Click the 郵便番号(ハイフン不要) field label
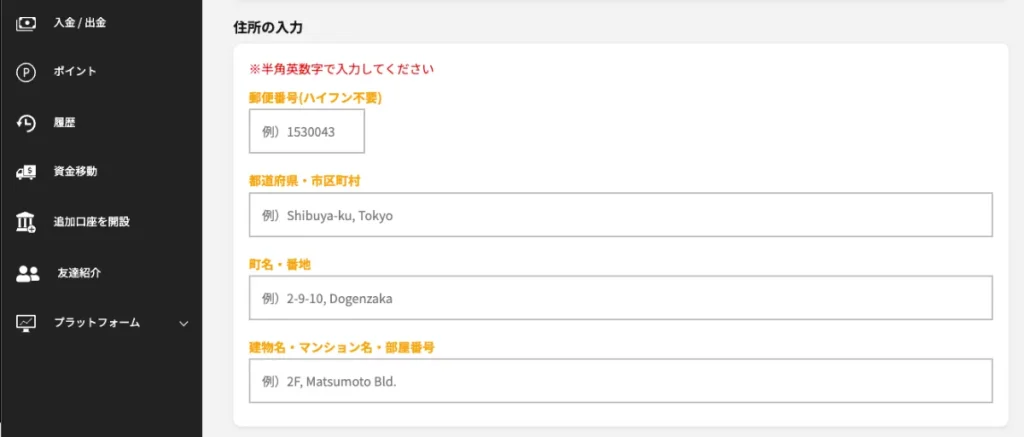1024x437 pixels. pyautogui.click(x=316, y=98)
